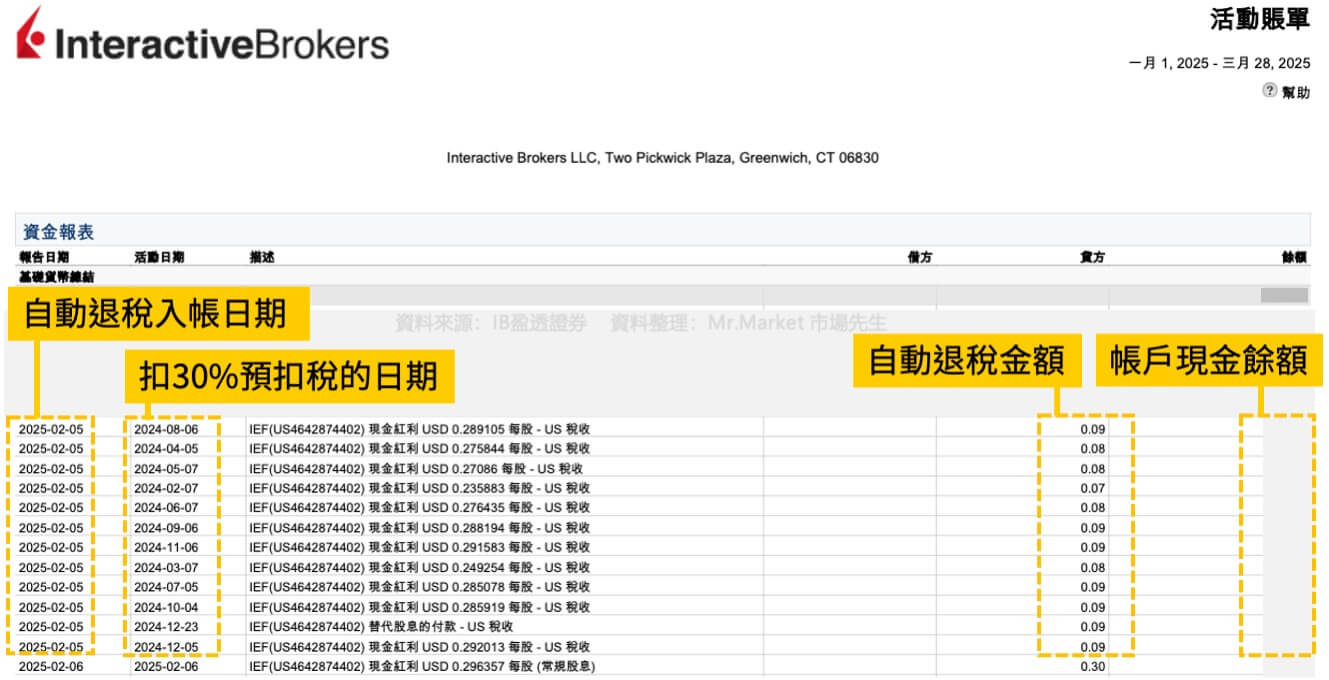This screenshot has width=1329, height=680.
Task: Click activity date 2024-12-05
Action: (x=166, y=646)
